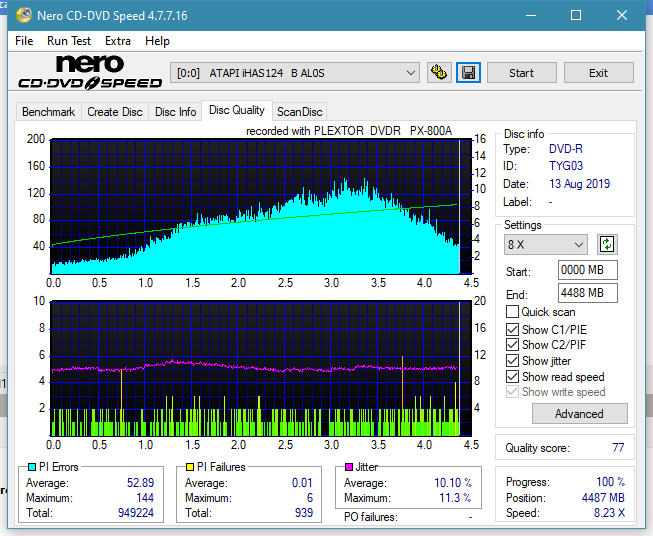This screenshot has height=536, width=653.
Task: Enable the Quick scan checkbox
Action: (512, 312)
